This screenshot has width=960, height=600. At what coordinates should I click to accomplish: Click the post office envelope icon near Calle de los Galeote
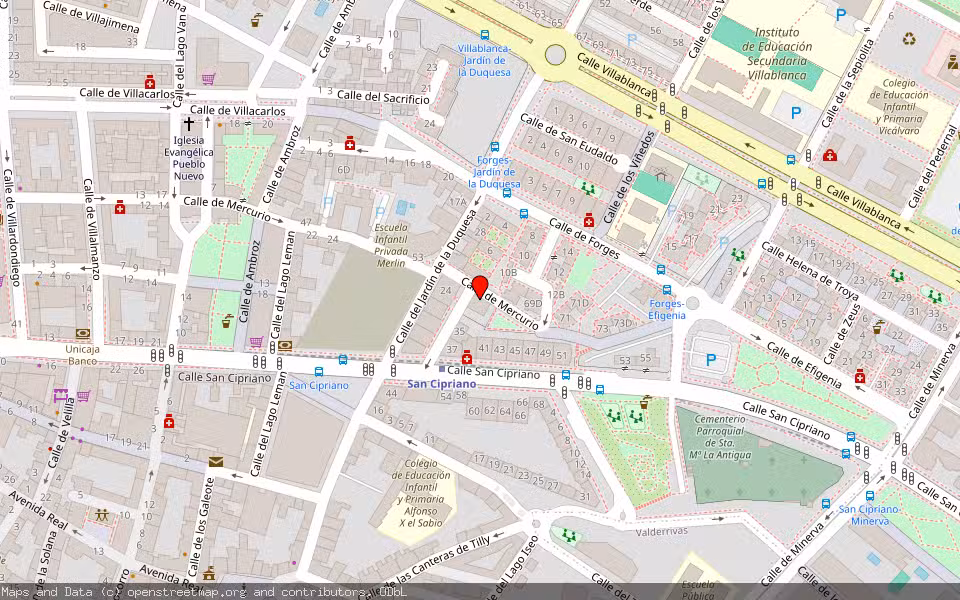(x=216, y=462)
